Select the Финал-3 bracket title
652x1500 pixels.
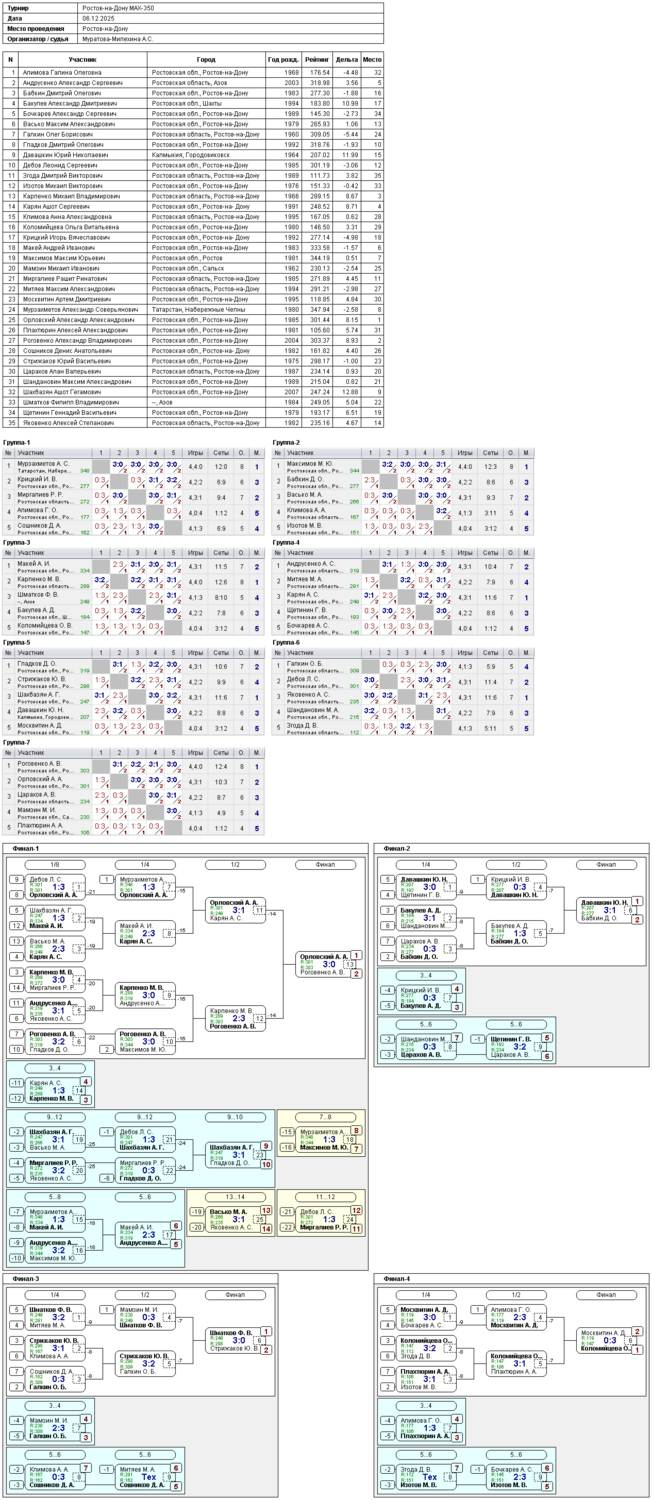pyautogui.click(x=26, y=1278)
